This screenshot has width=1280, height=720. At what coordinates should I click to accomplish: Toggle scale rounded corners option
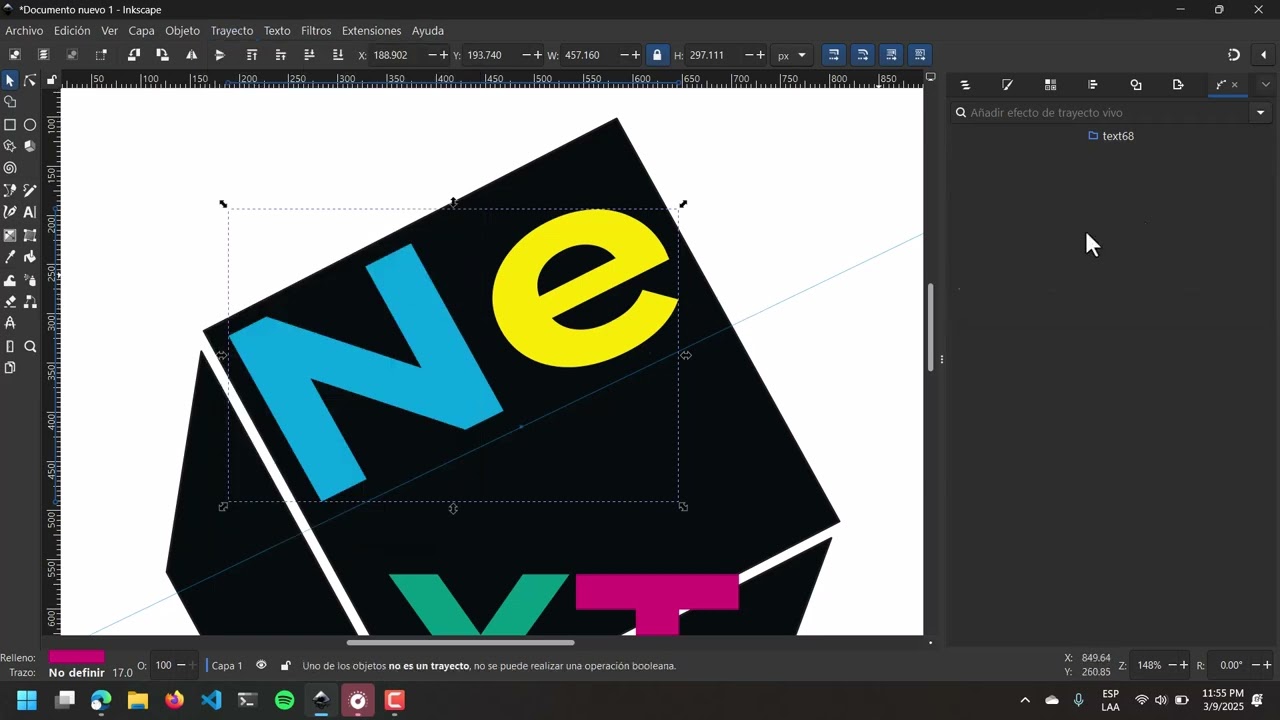point(862,55)
